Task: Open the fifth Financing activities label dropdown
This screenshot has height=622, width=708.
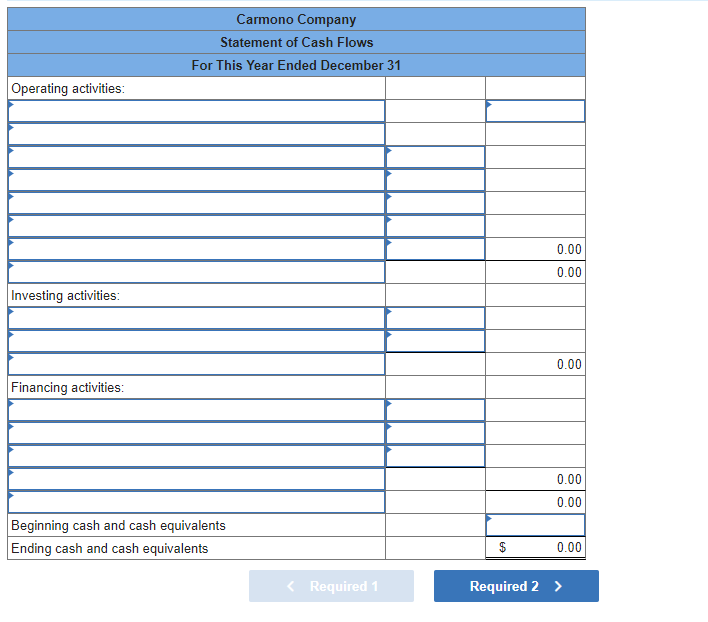Action: [196, 502]
